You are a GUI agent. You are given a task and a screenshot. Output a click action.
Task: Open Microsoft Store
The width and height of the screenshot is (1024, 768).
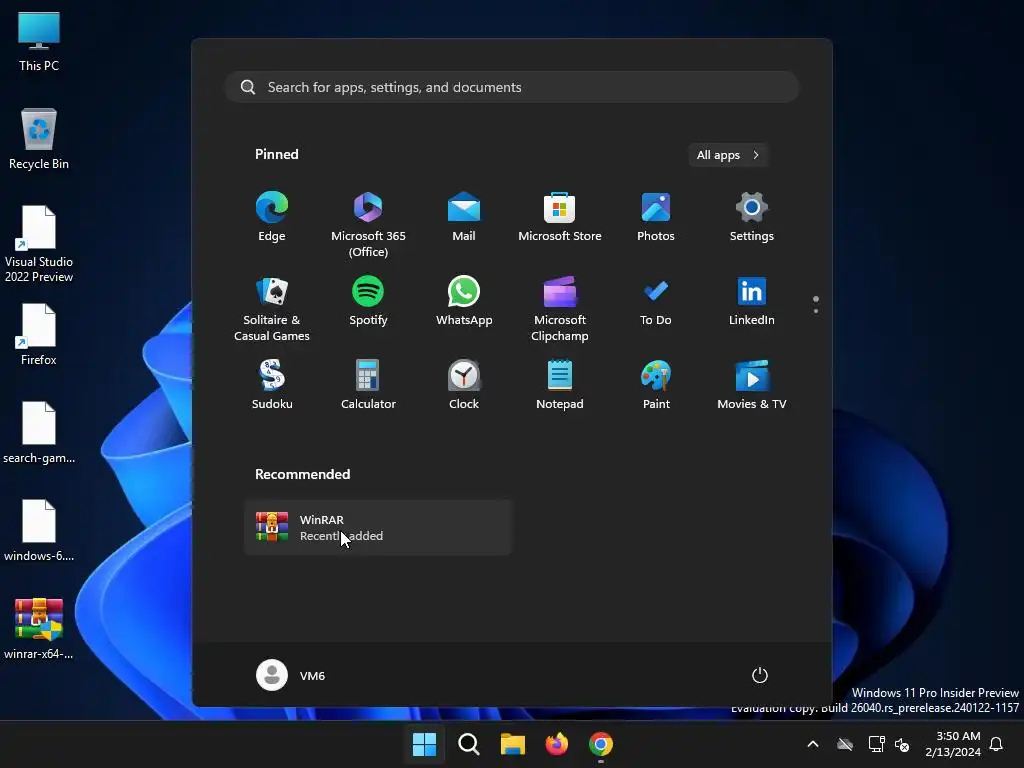pyautogui.click(x=560, y=218)
